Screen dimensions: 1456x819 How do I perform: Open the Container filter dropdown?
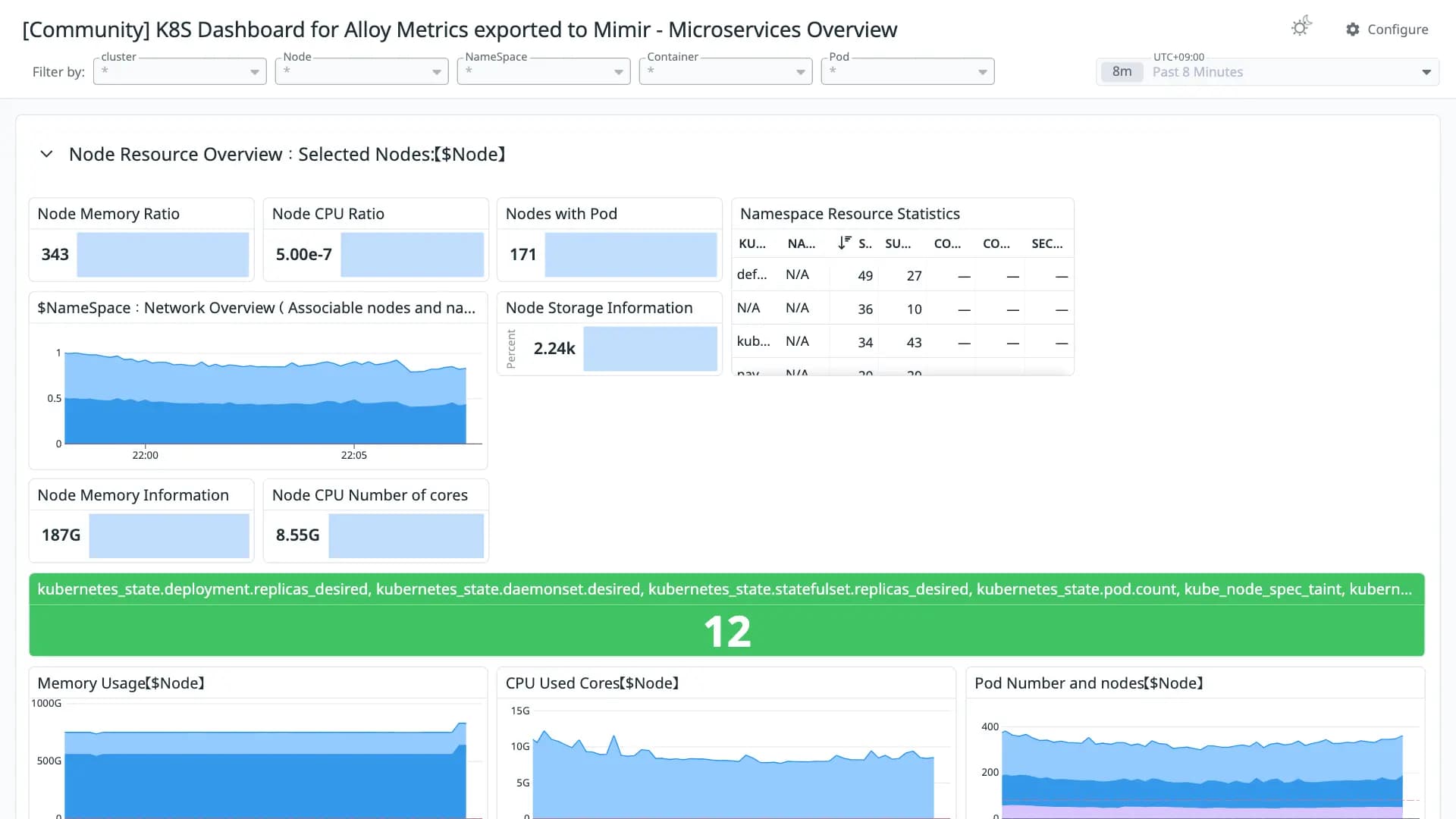point(726,71)
